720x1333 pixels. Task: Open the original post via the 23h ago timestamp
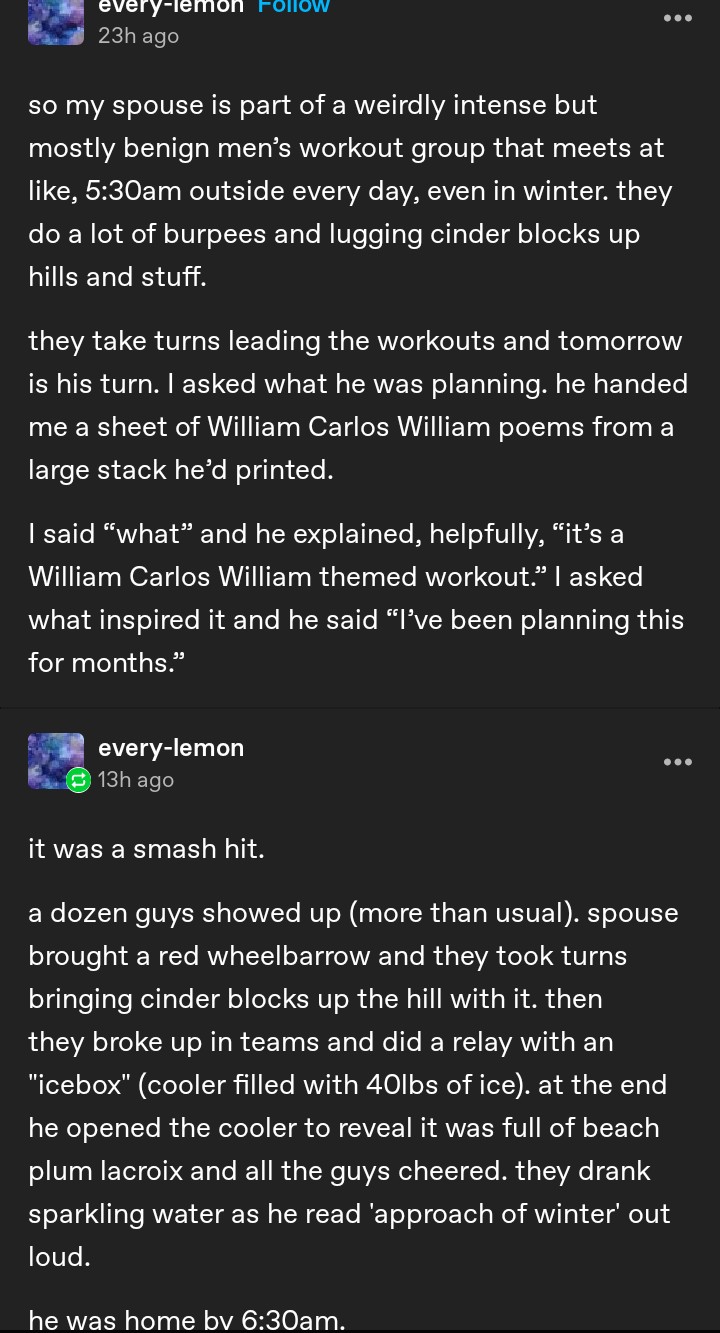[138, 36]
